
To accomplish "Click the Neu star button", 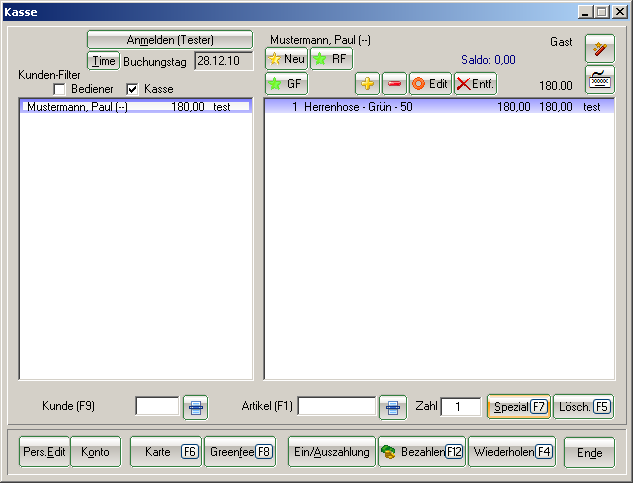I will pyautogui.click(x=286, y=59).
